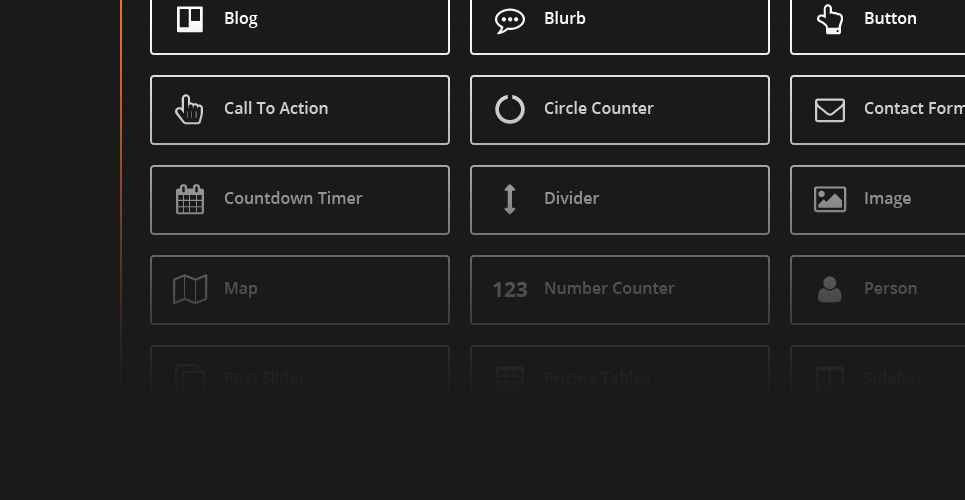Insert the Divider module
Viewport: 965px width, 500px height.
pos(620,200)
